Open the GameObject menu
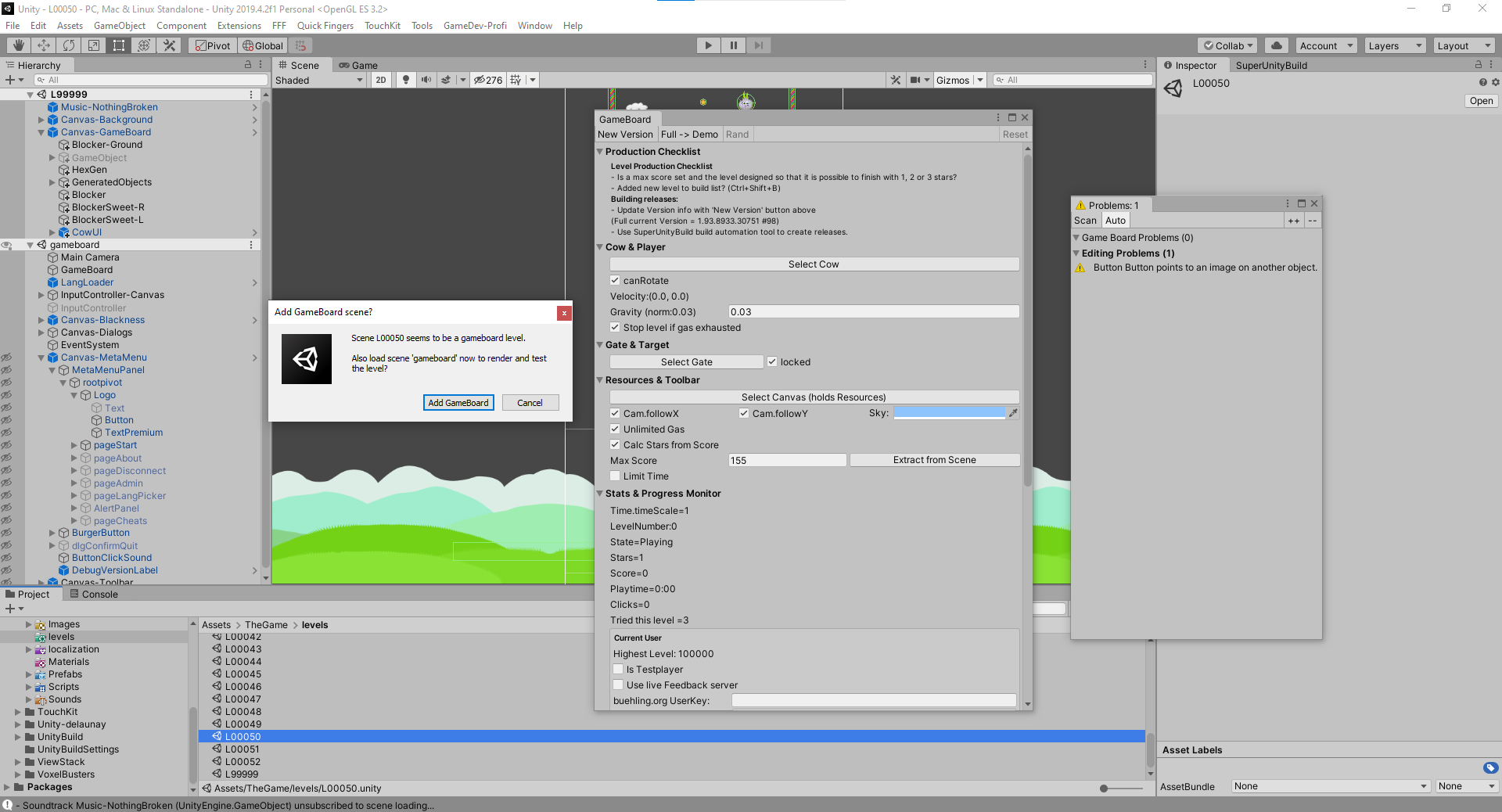Image resolution: width=1502 pixels, height=812 pixels. (119, 26)
